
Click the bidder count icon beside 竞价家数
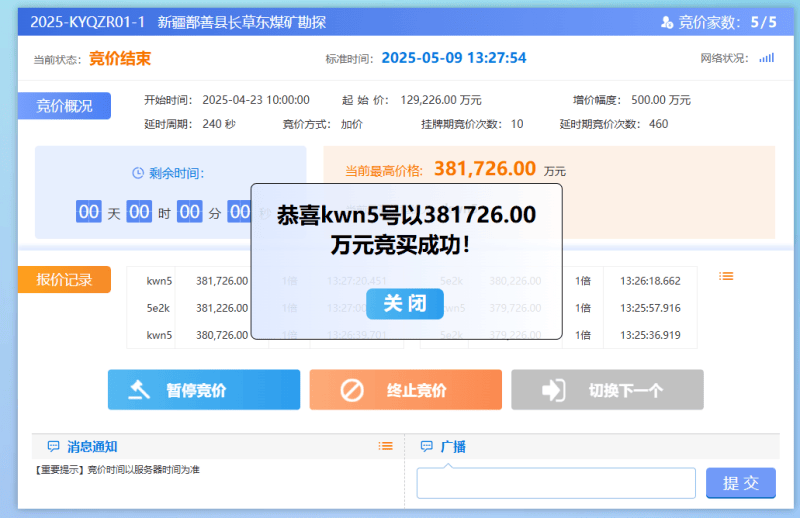point(668,22)
